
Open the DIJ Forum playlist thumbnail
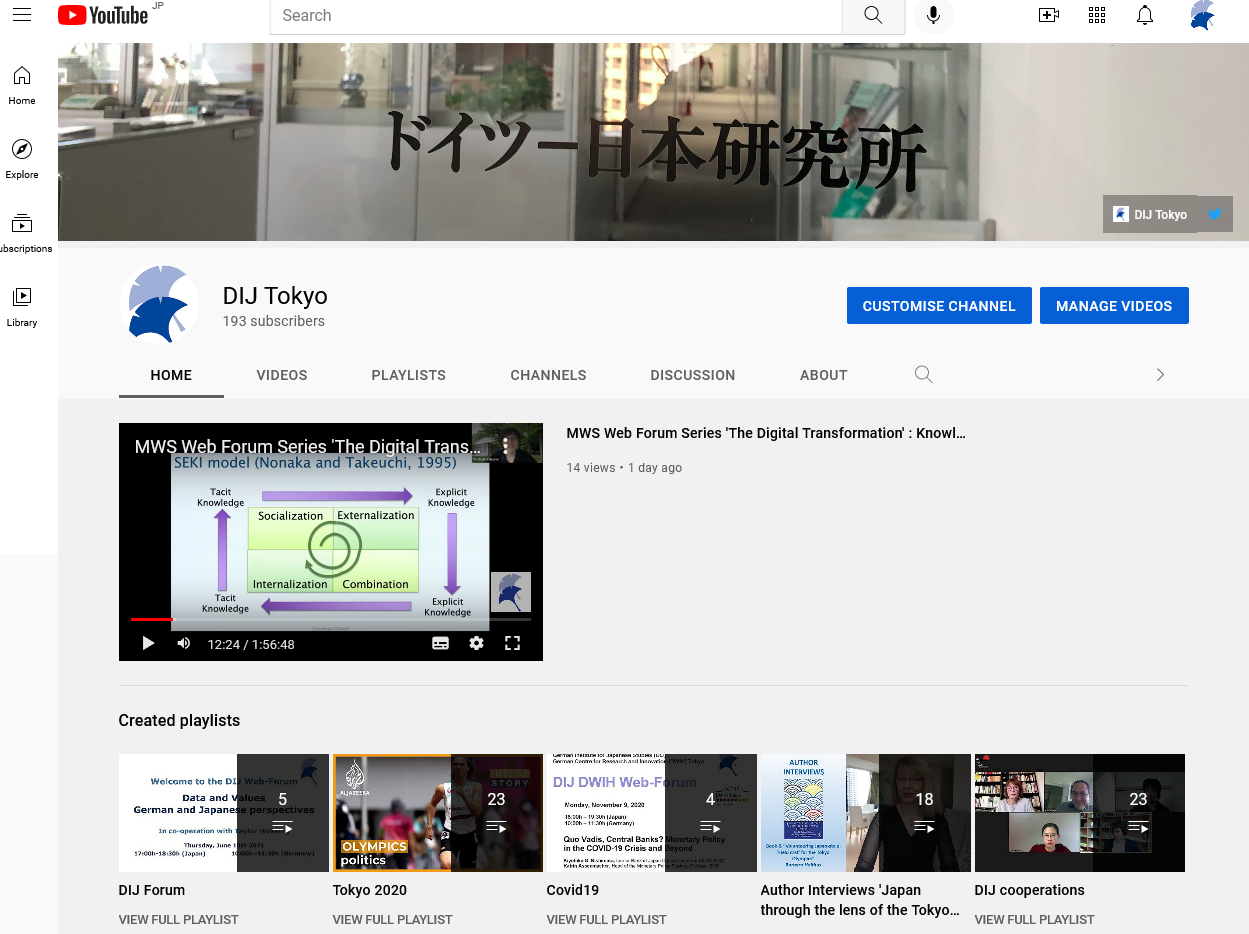224,813
